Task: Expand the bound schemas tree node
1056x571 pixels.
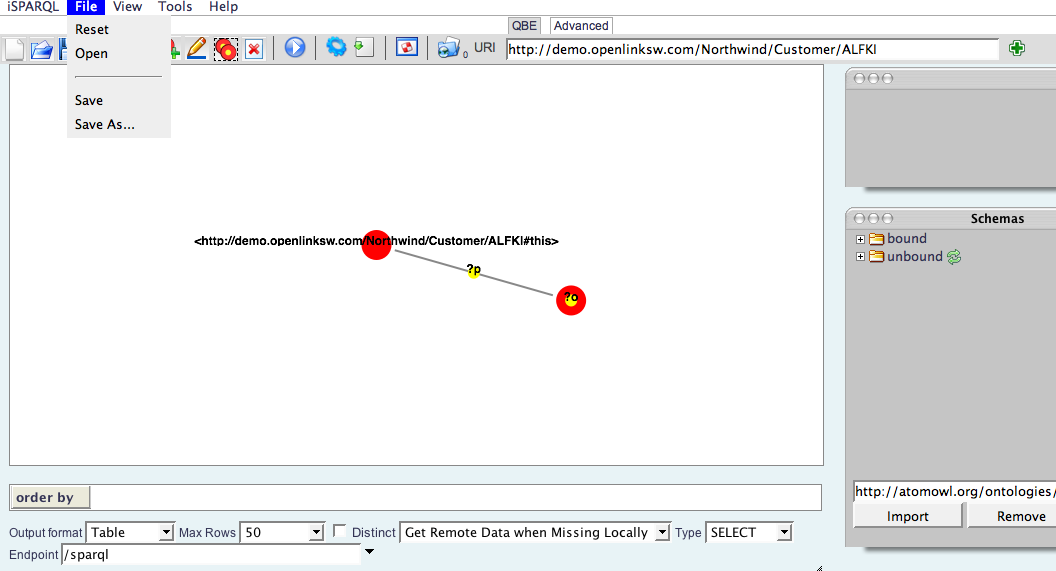Action: pyautogui.click(x=860, y=239)
